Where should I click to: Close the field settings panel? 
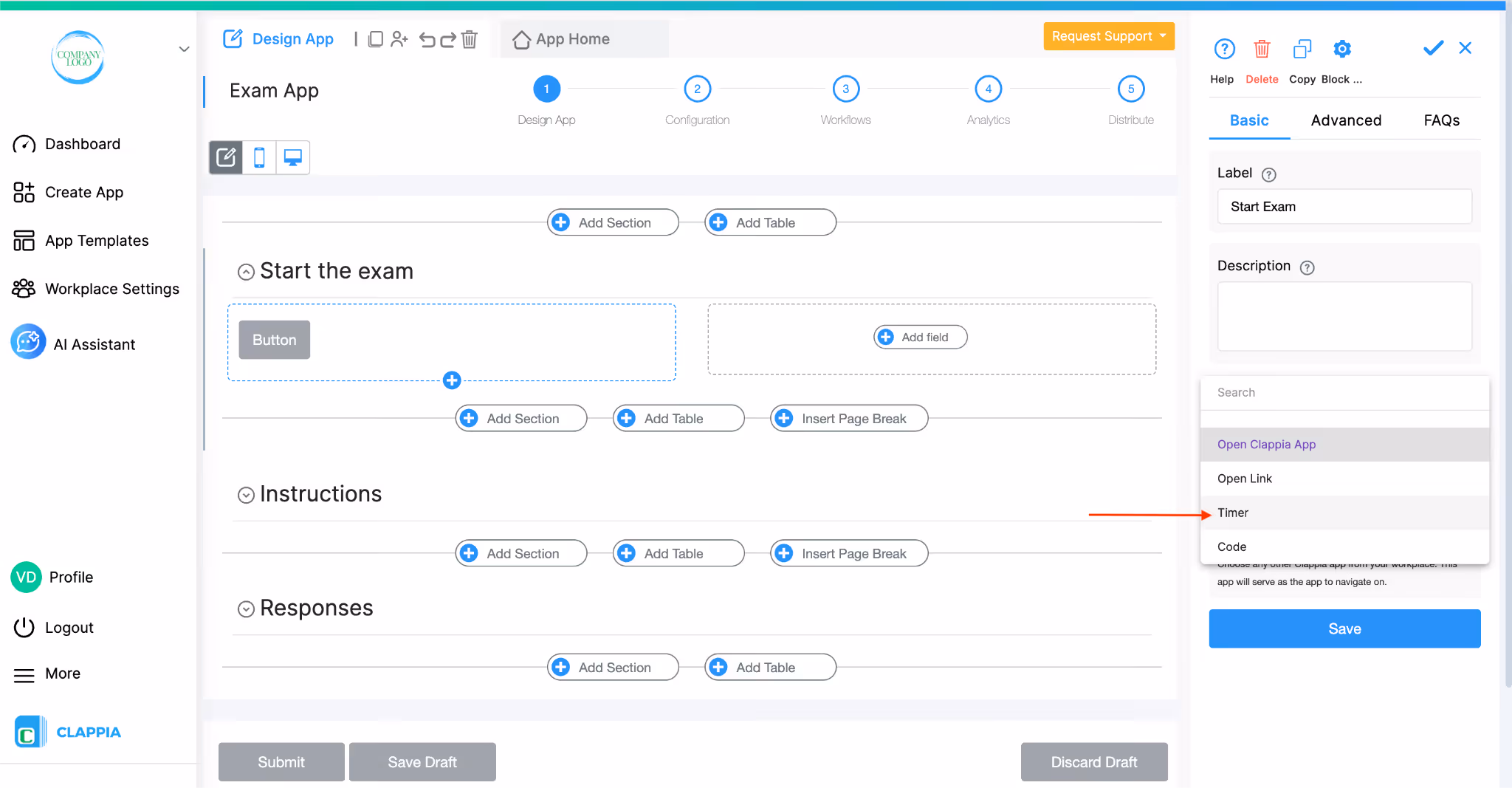(1465, 48)
